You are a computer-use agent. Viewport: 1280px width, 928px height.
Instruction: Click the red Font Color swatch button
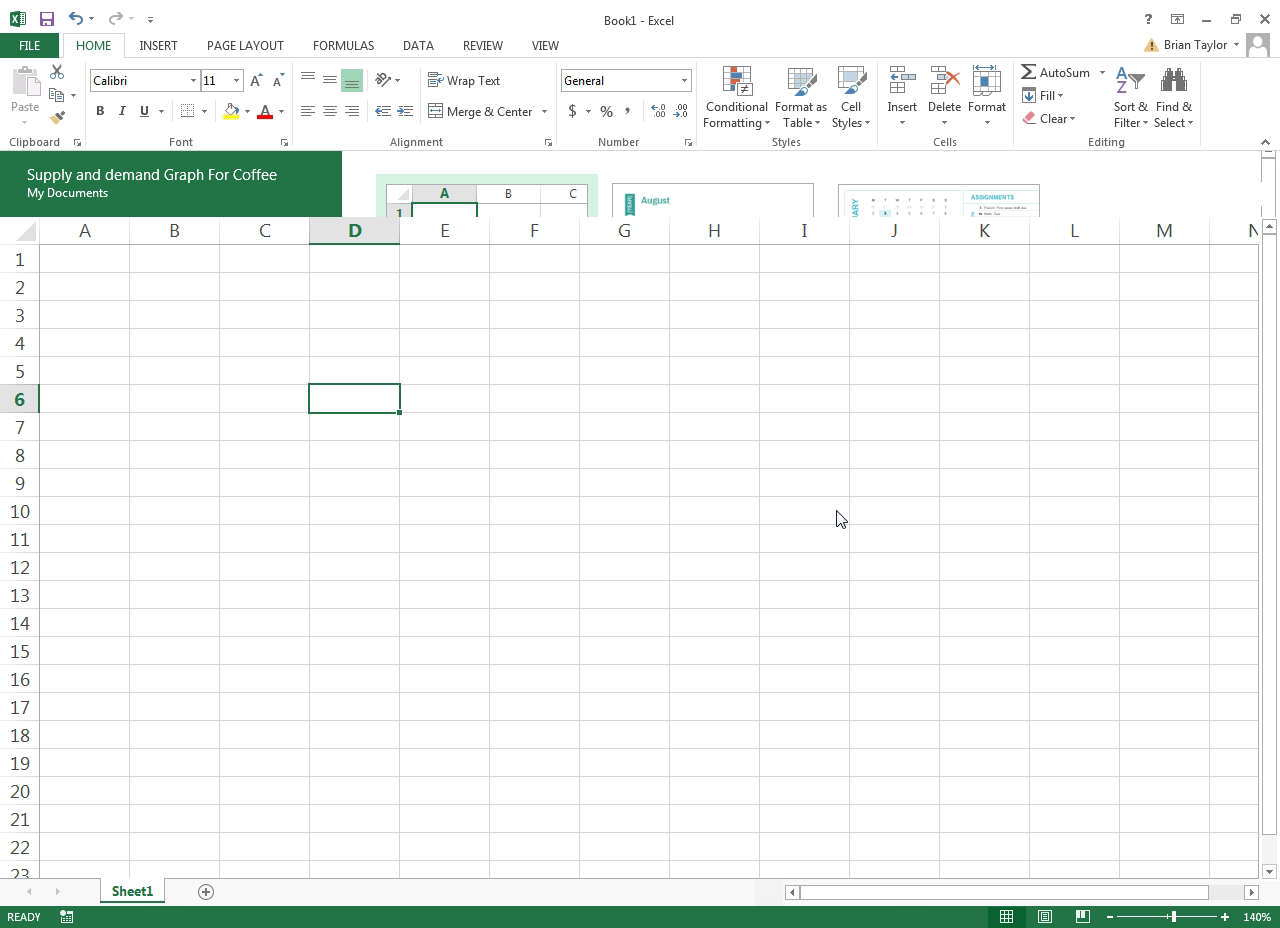coord(265,111)
